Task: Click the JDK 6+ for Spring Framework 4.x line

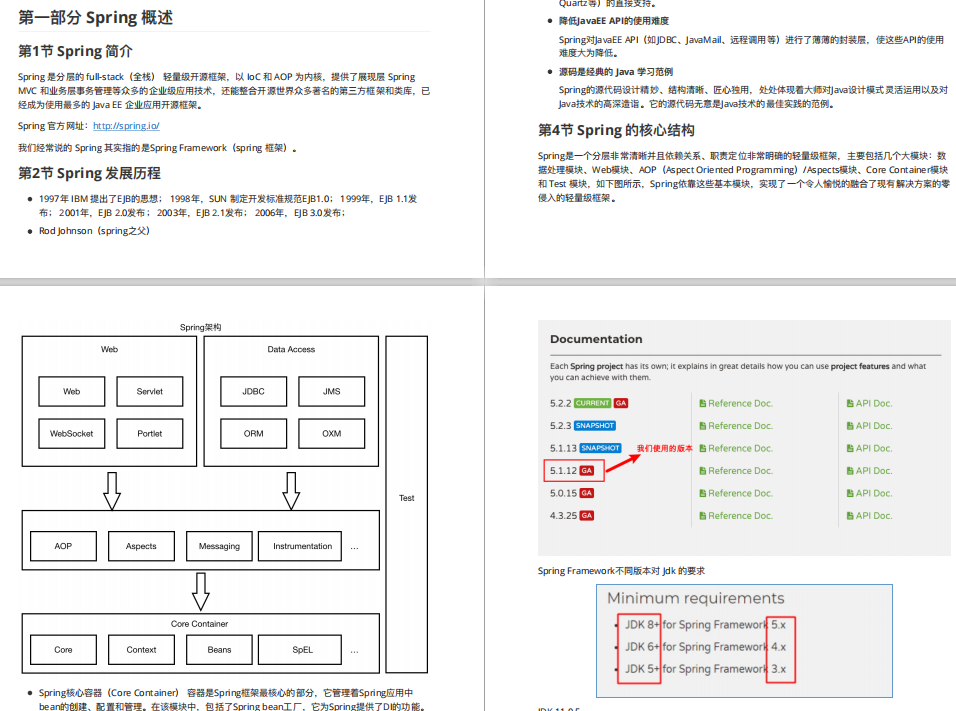Action: click(705, 646)
